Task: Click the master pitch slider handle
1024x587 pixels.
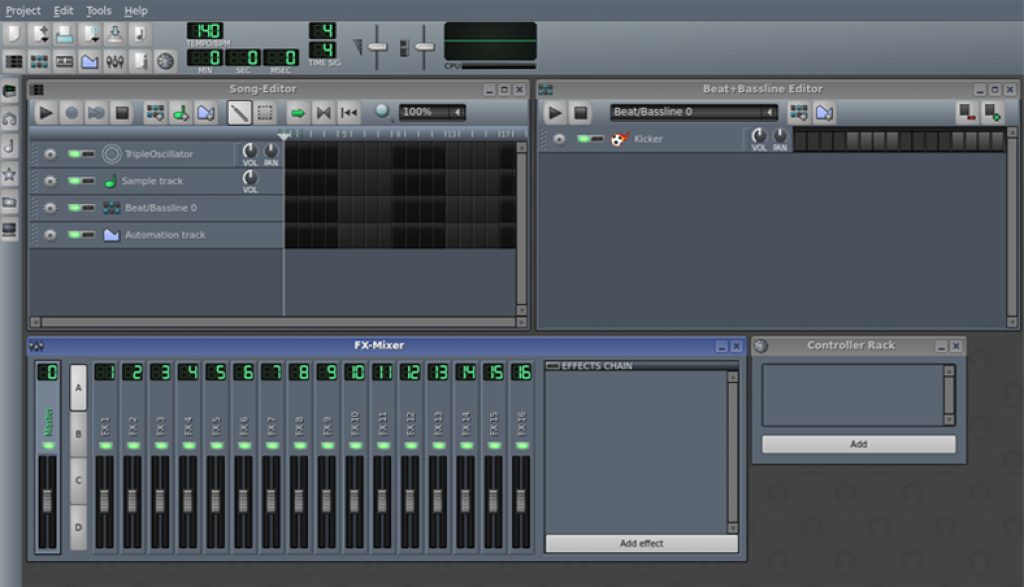Action: tap(424, 46)
